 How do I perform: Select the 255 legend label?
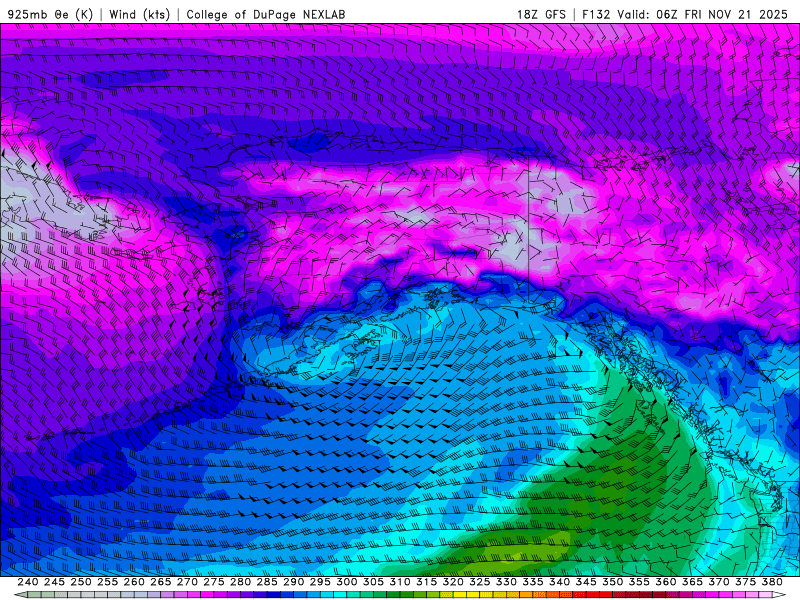pyautogui.click(x=107, y=582)
